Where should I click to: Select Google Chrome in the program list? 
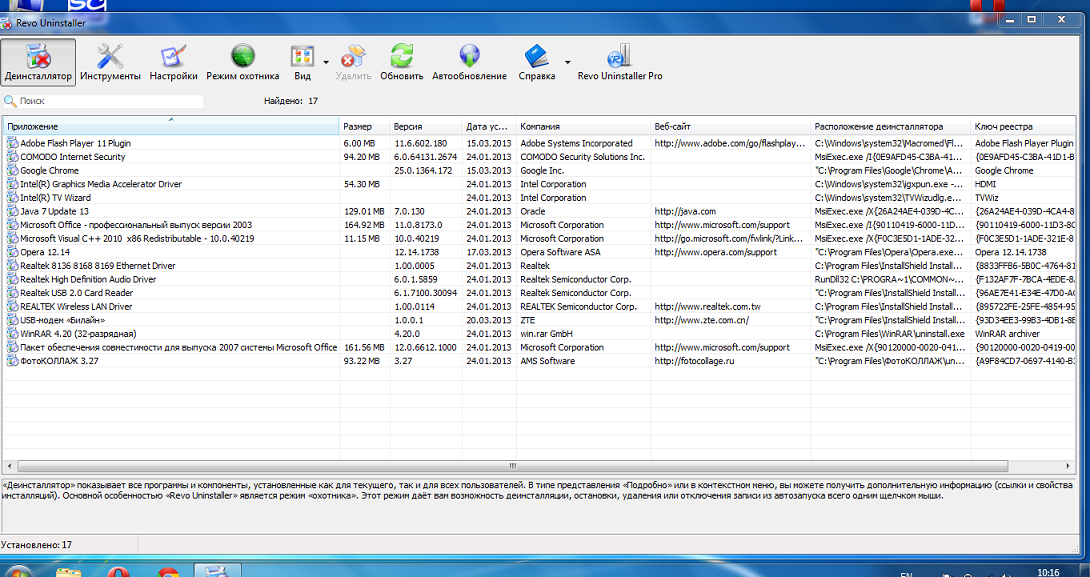(50, 171)
